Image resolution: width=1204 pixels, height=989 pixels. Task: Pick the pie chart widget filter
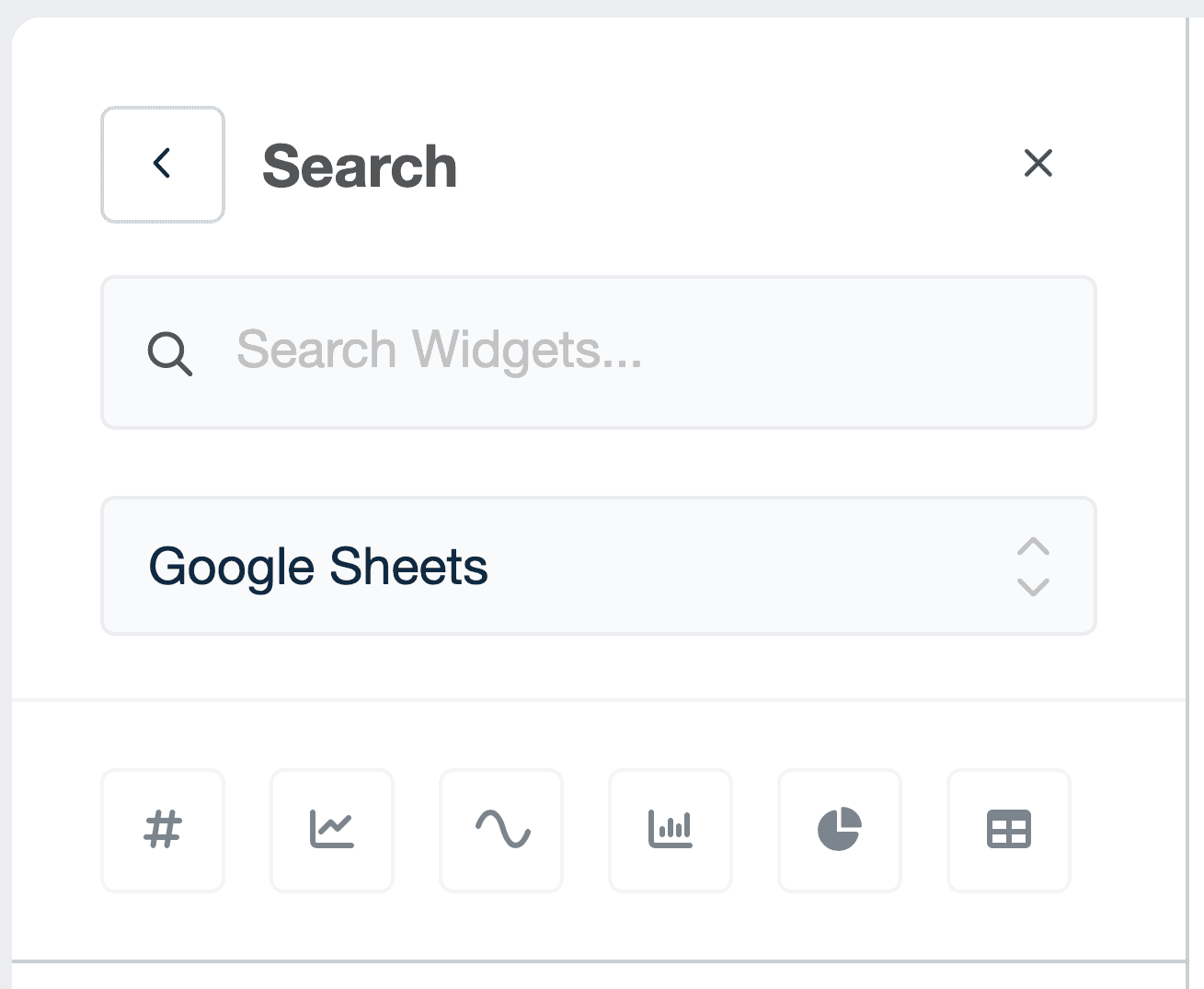[x=840, y=830]
